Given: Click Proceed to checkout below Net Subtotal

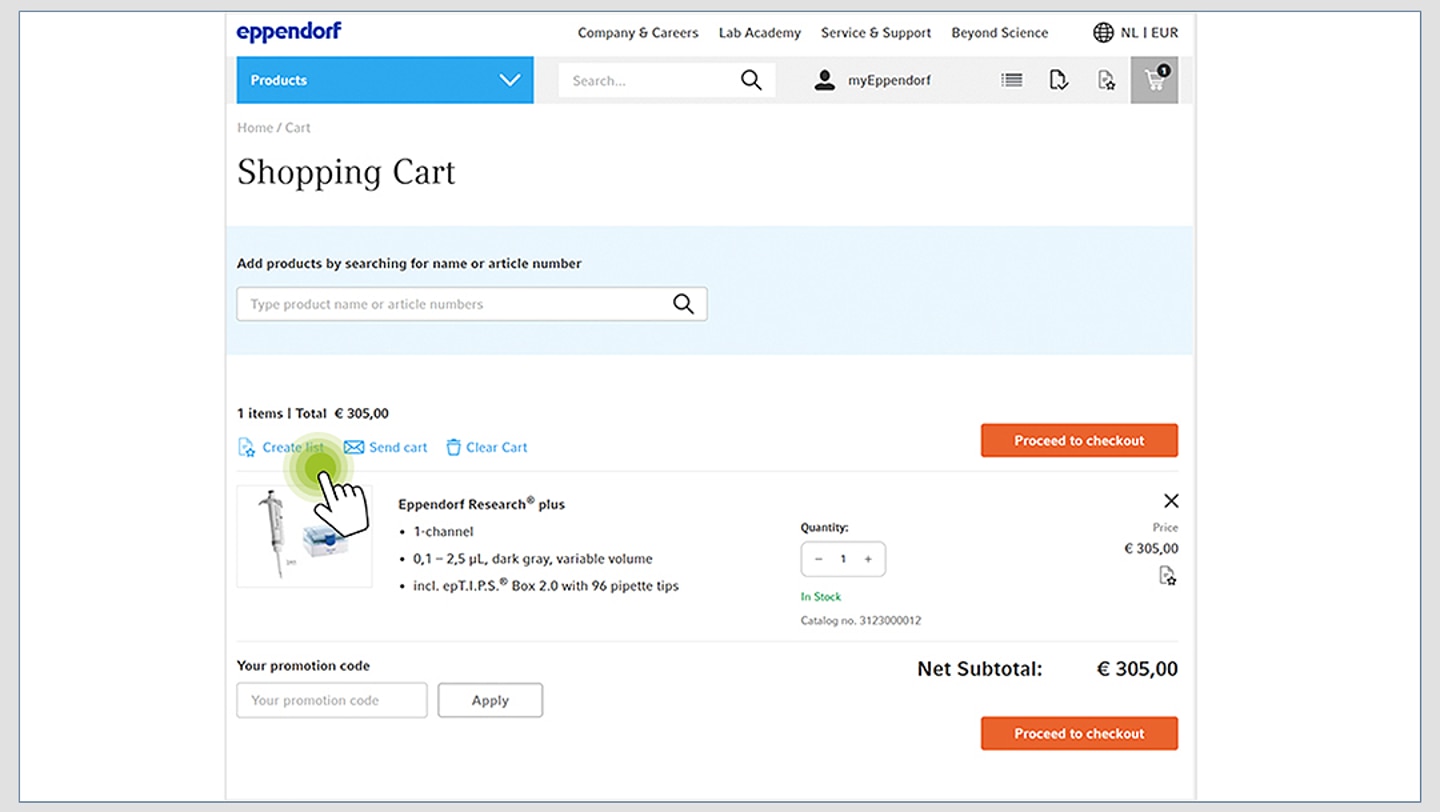Looking at the screenshot, I should (x=1079, y=734).
